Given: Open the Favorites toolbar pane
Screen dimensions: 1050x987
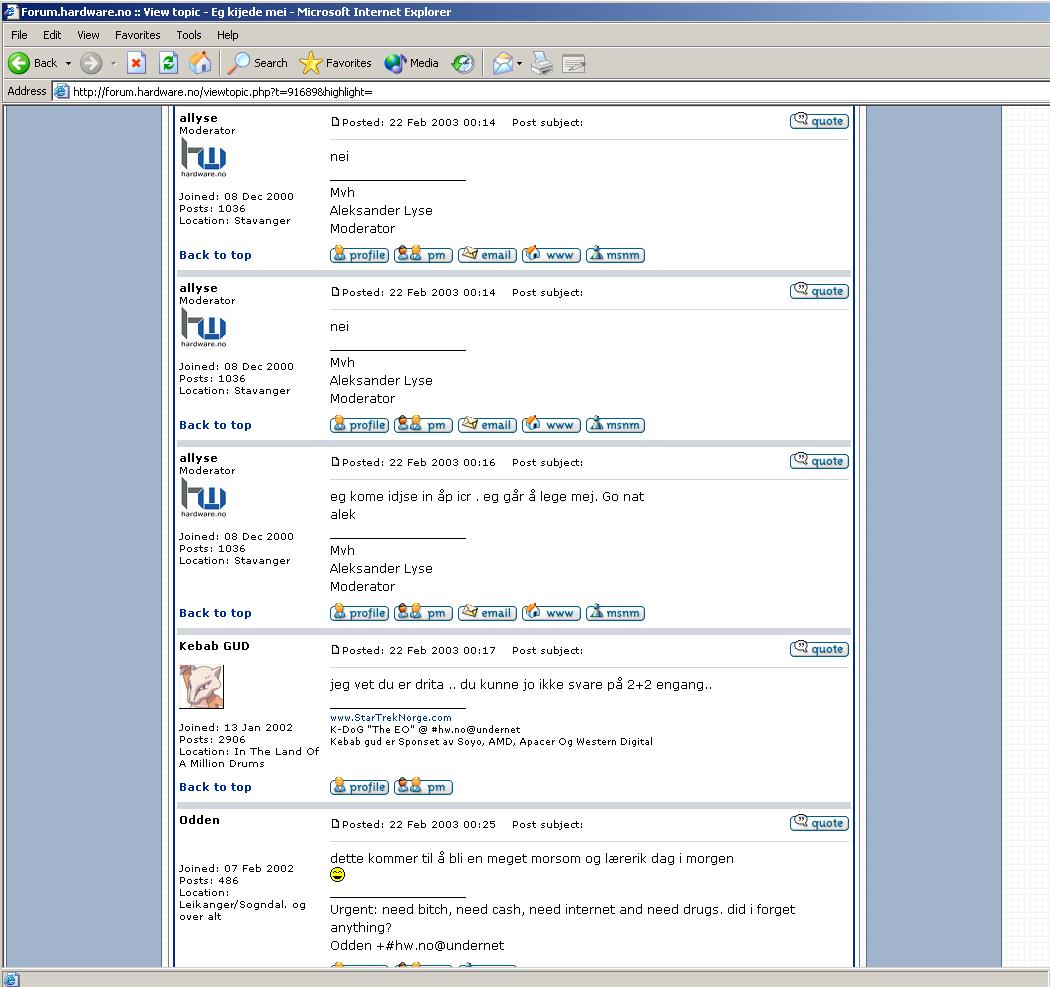Looking at the screenshot, I should [335, 63].
